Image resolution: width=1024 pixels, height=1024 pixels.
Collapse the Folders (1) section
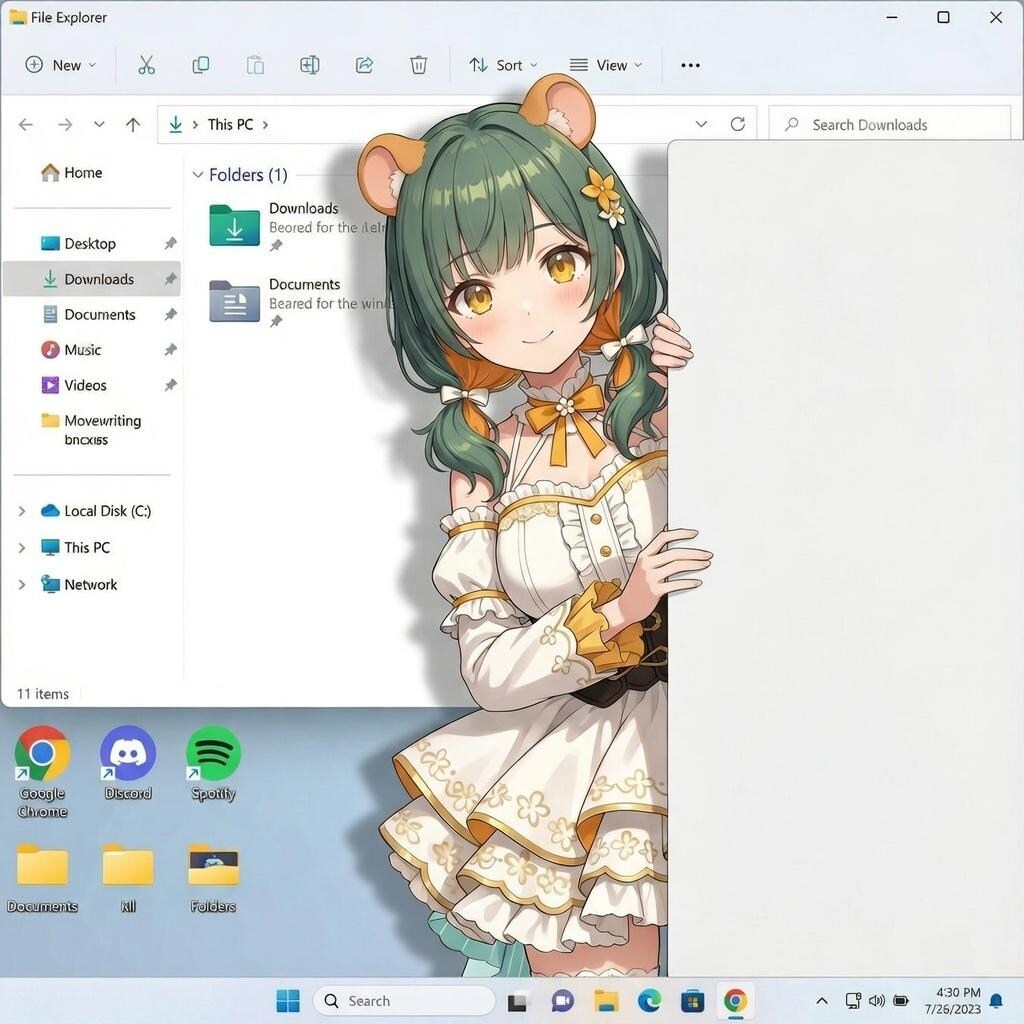pyautogui.click(x=197, y=174)
